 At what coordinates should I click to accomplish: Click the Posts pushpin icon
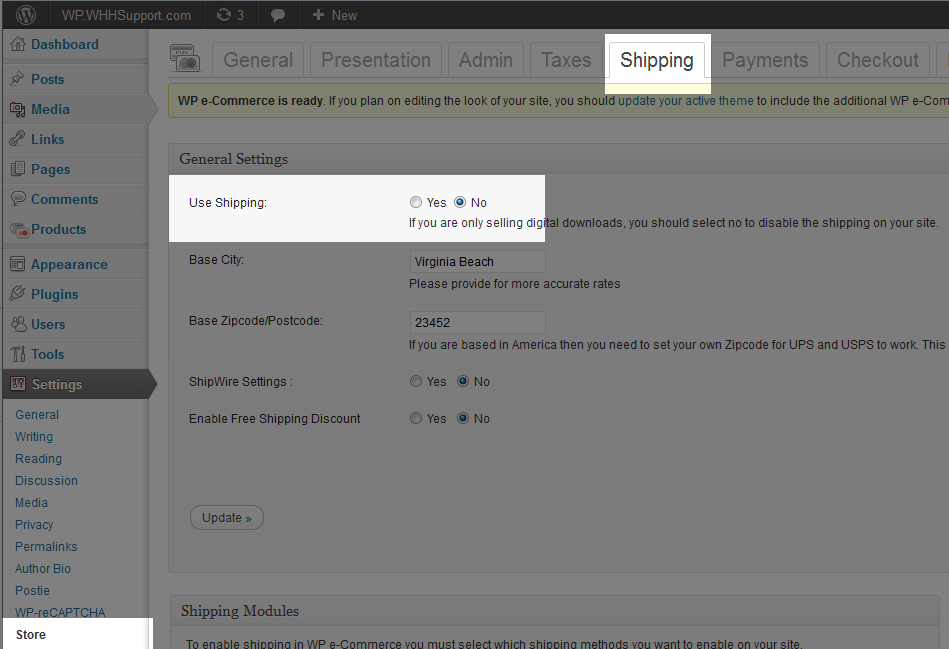tap(17, 79)
